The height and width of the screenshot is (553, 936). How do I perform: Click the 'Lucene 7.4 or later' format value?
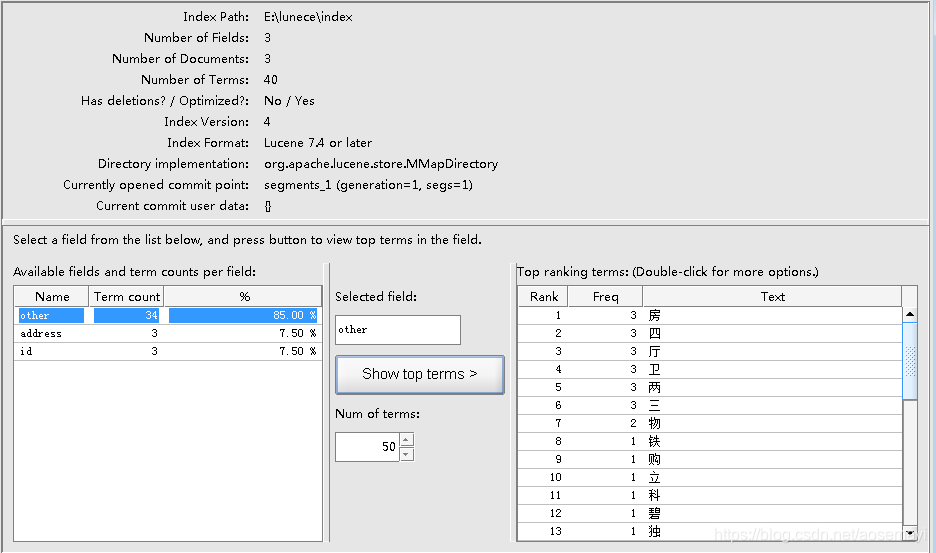[318, 143]
